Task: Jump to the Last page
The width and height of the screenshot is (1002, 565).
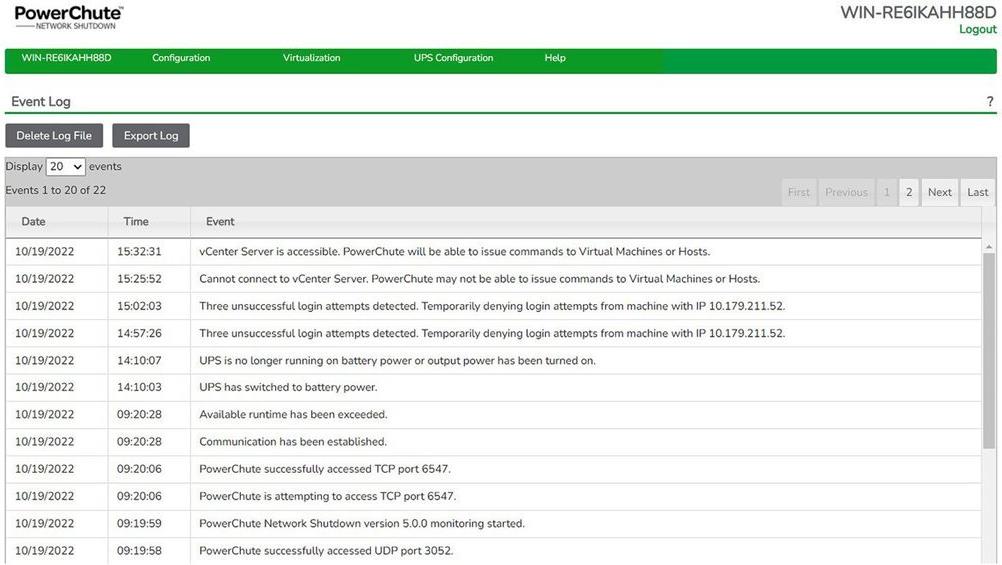Action: tap(977, 192)
